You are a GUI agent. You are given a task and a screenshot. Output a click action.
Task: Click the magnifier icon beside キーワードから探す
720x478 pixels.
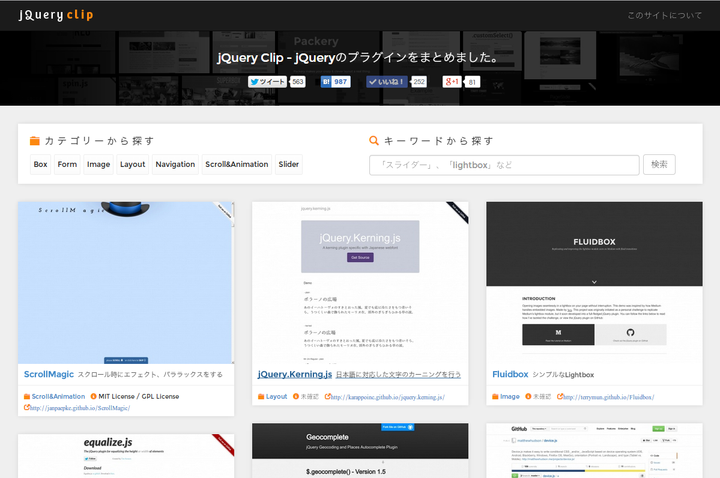coord(374,141)
